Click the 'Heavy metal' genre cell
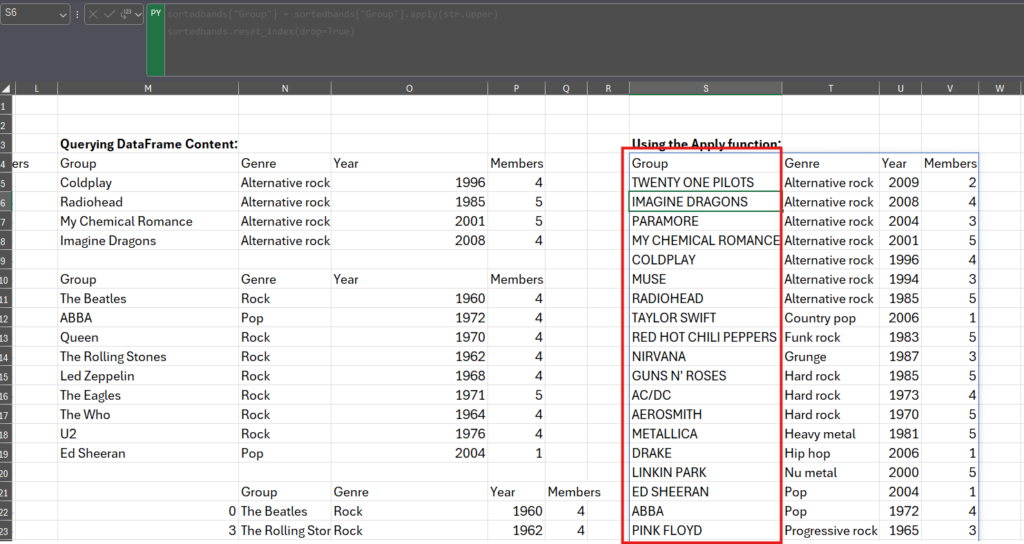 pos(831,434)
